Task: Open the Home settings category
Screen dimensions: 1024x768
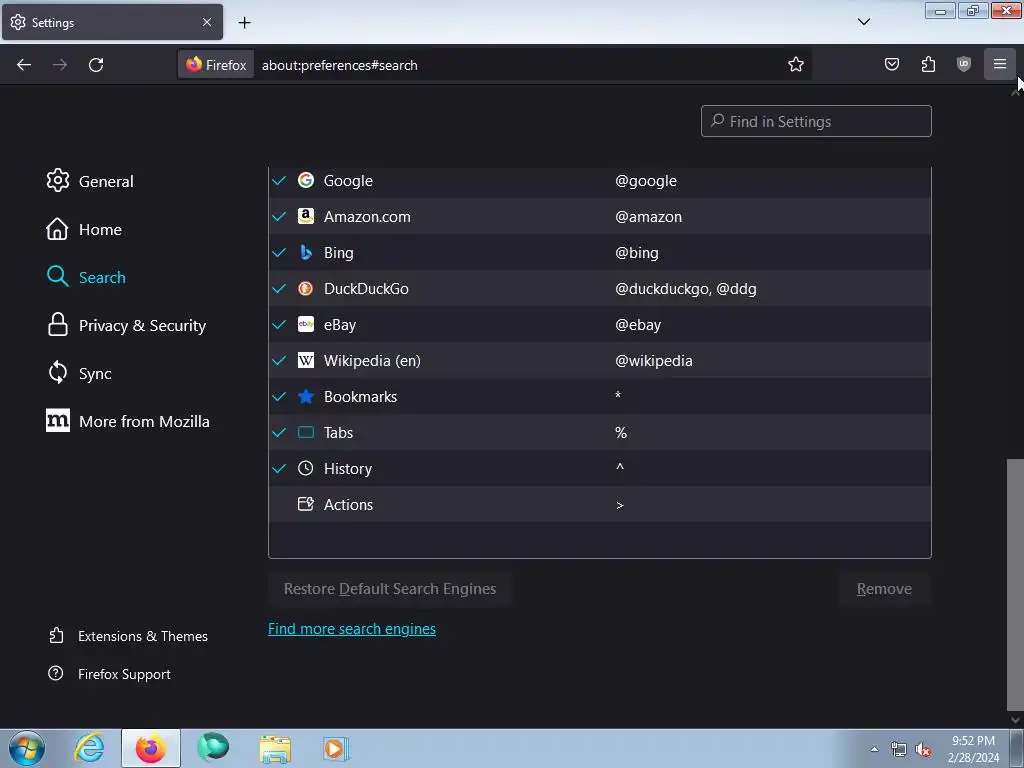Action: [x=84, y=229]
